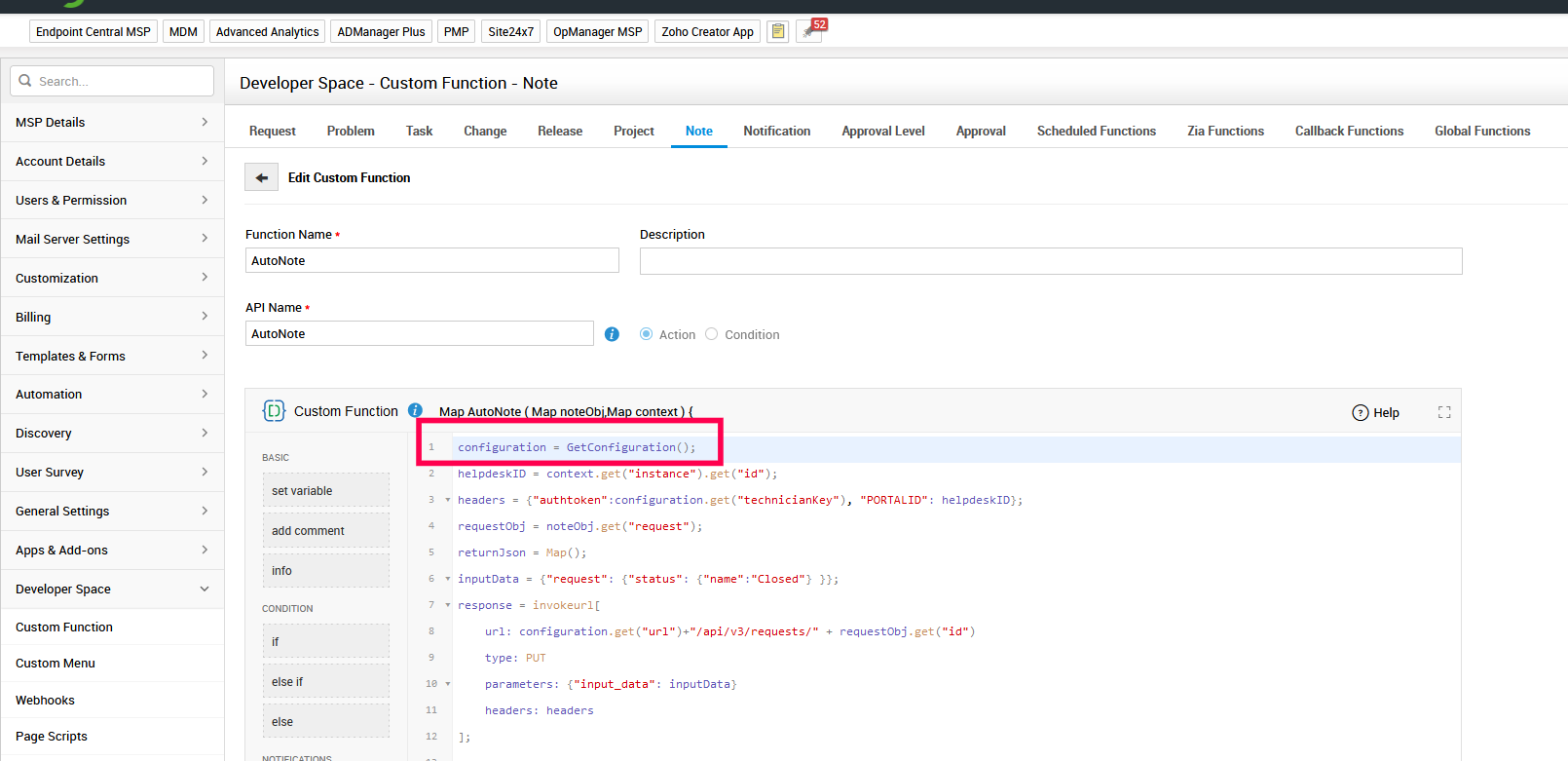Click the back arrow beside Edit Custom Function
This screenshot has width=1568, height=761.
[x=261, y=178]
